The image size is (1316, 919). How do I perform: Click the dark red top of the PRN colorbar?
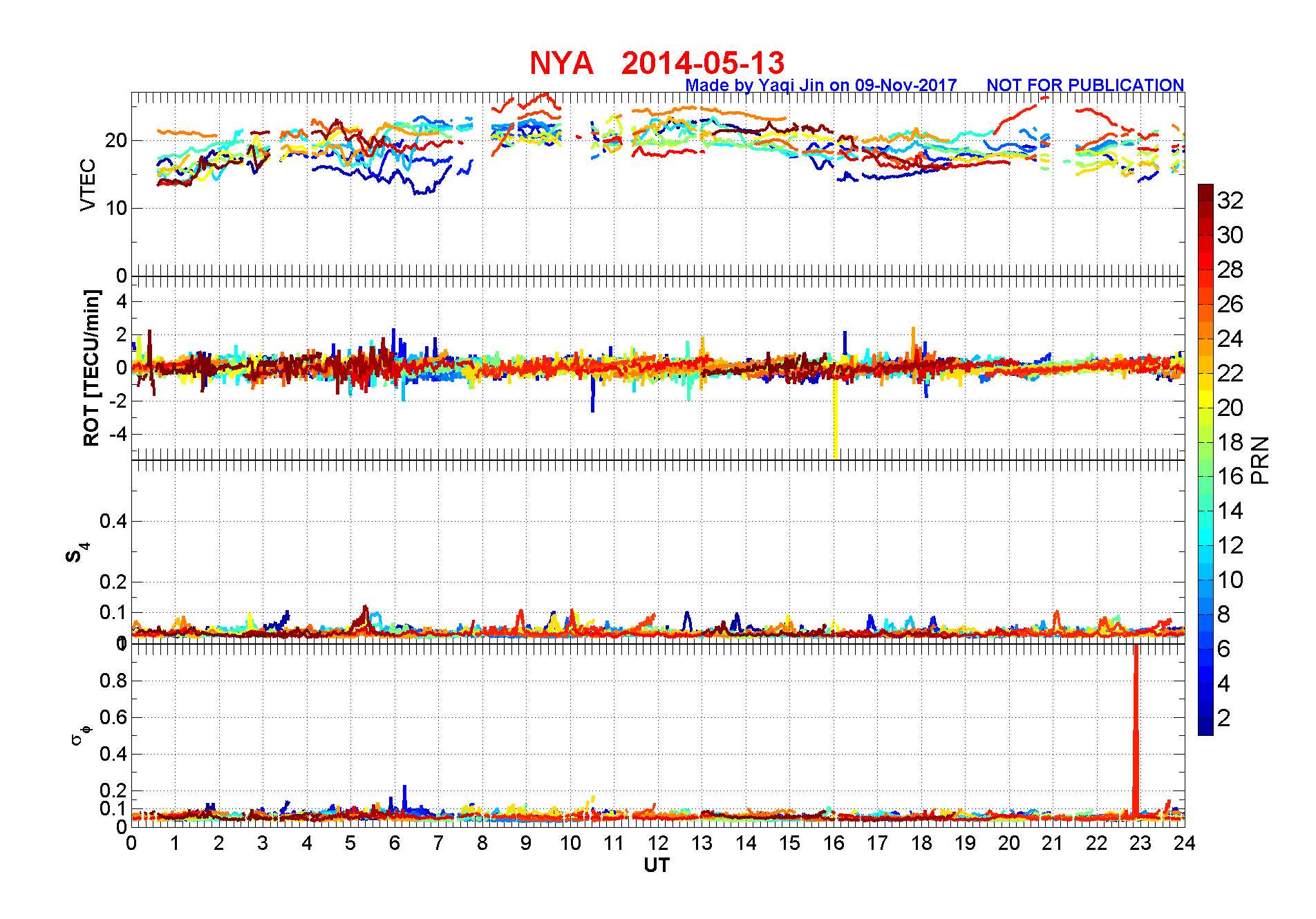click(x=1205, y=193)
